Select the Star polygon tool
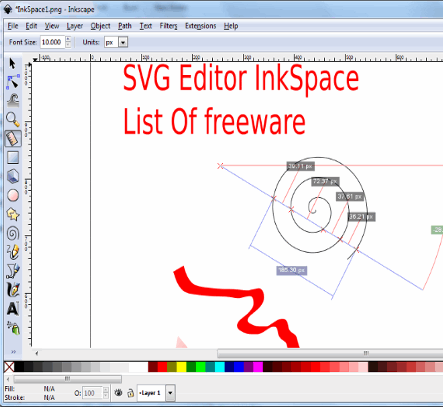 [x=13, y=214]
